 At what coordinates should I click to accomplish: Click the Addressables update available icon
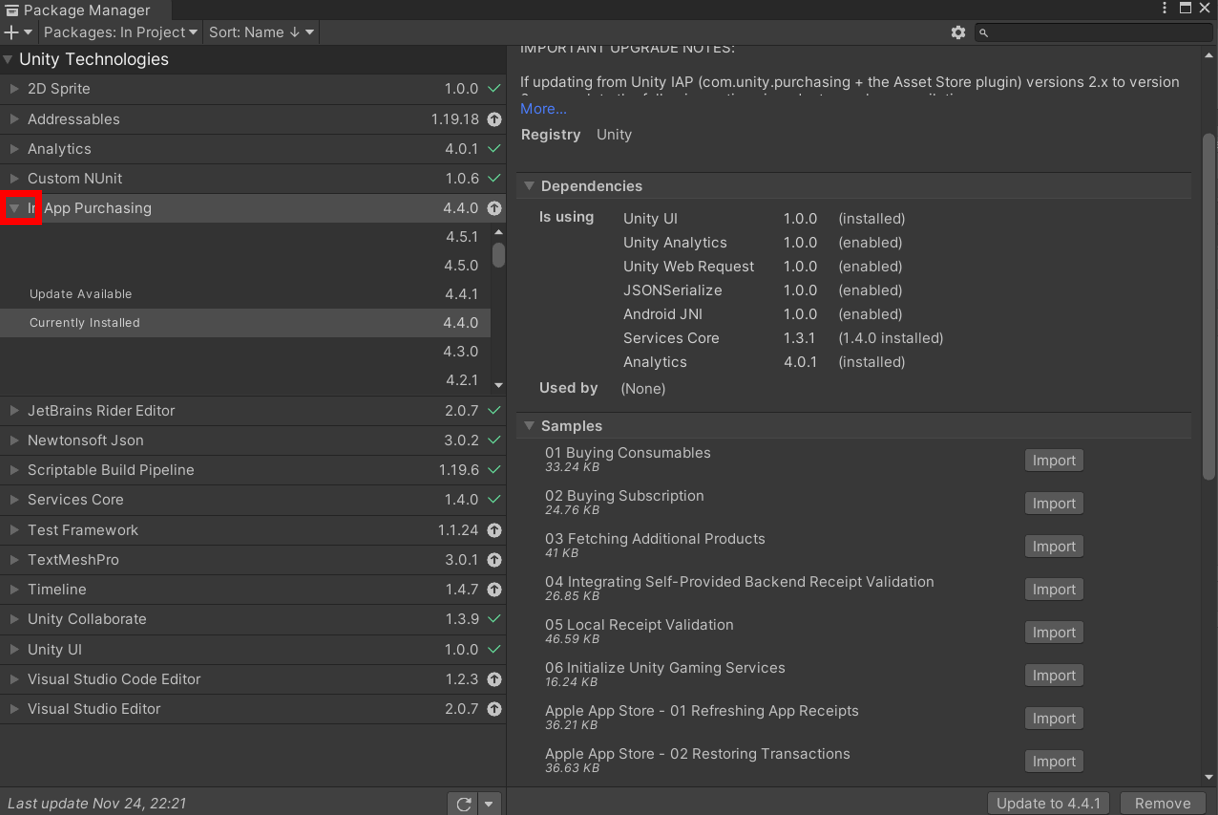(494, 119)
